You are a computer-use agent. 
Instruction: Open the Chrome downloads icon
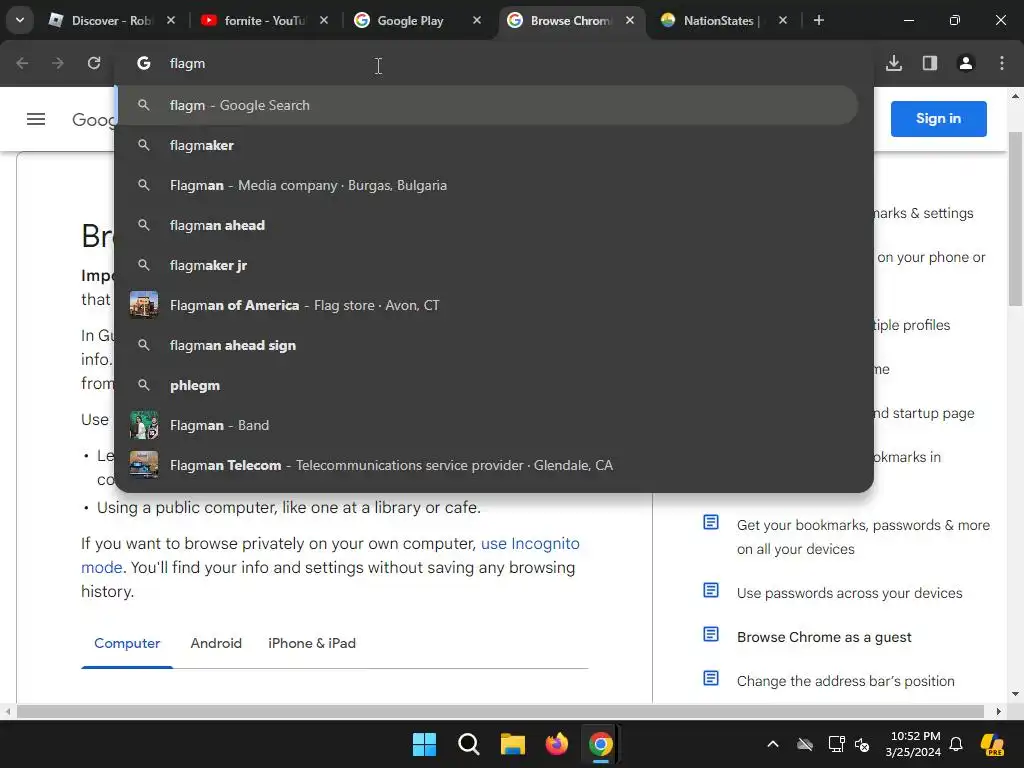click(894, 63)
